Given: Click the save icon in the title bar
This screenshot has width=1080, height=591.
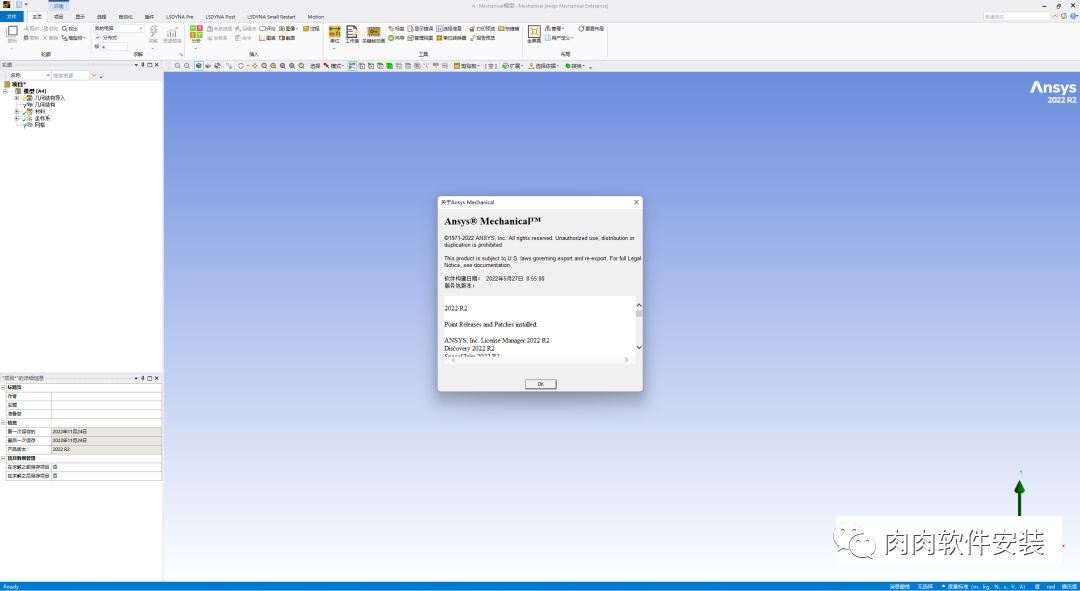Looking at the screenshot, I should pyautogui.click(x=19, y=4).
